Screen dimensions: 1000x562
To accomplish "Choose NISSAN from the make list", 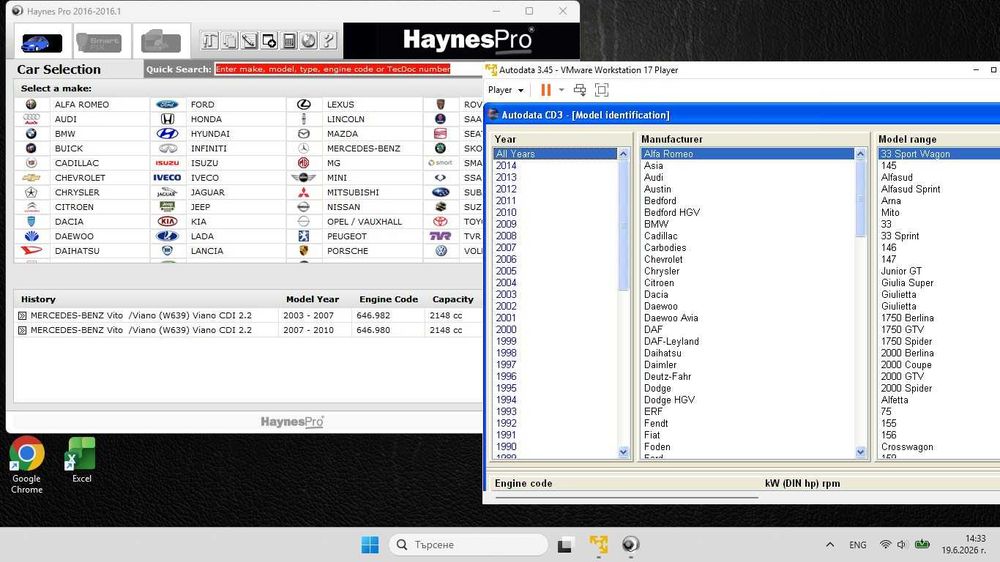I will point(343,207).
